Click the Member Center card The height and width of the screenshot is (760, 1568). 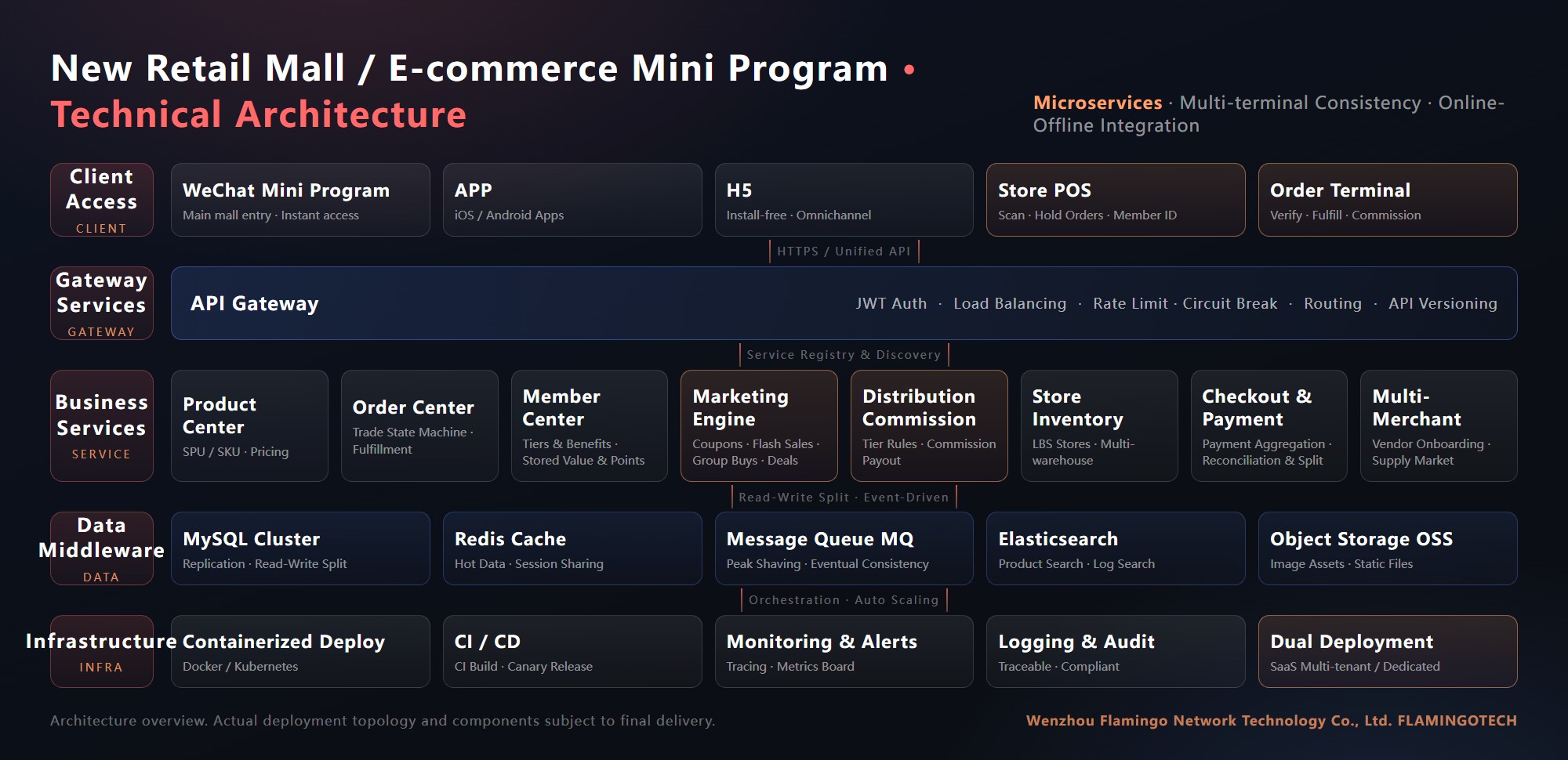[590, 425]
